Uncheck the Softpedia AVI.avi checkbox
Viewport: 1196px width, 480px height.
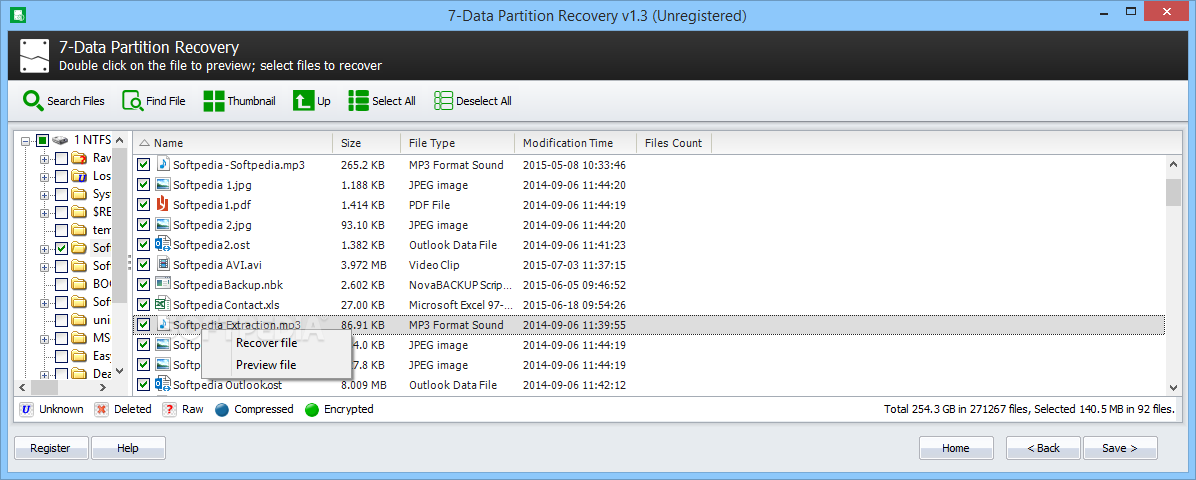coord(143,265)
